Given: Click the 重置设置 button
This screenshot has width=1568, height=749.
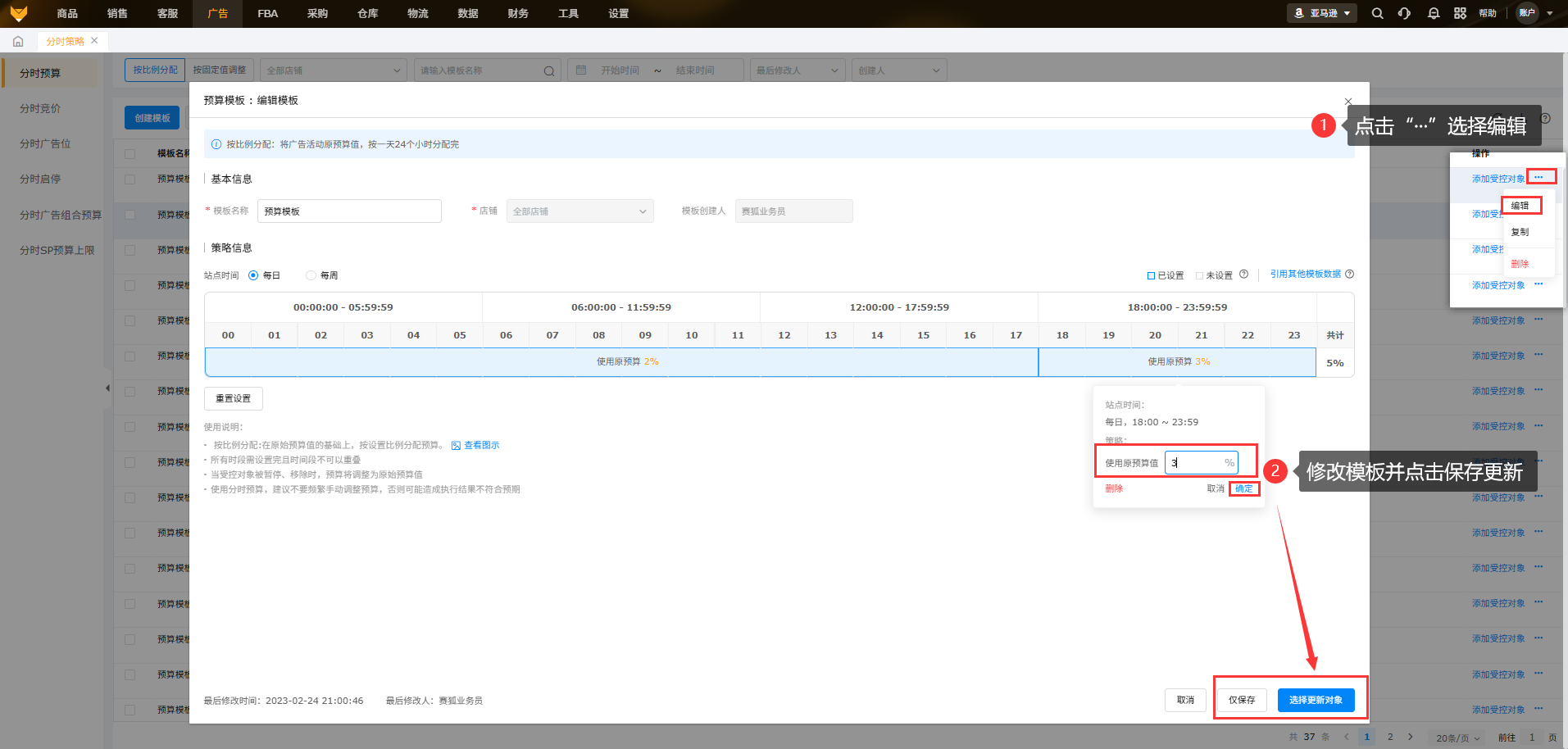Looking at the screenshot, I should [x=233, y=398].
